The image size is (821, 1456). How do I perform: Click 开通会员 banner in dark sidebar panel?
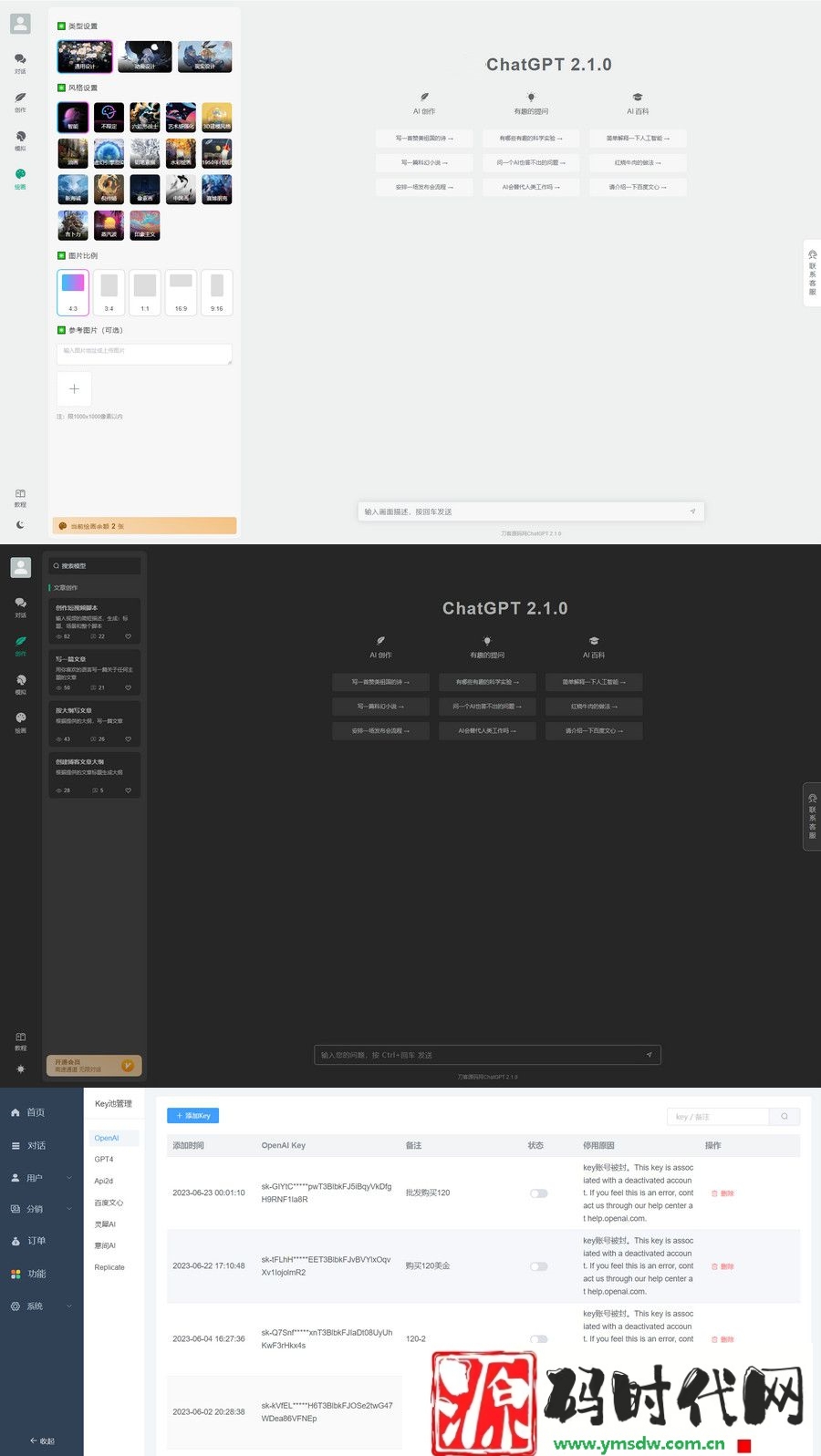pos(94,1065)
